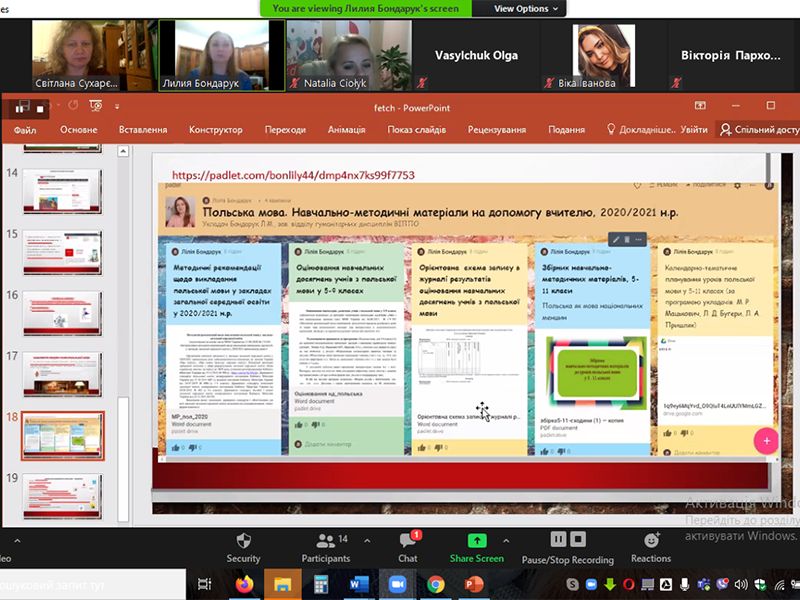Open the Reactions emoji menu

tap(651, 548)
